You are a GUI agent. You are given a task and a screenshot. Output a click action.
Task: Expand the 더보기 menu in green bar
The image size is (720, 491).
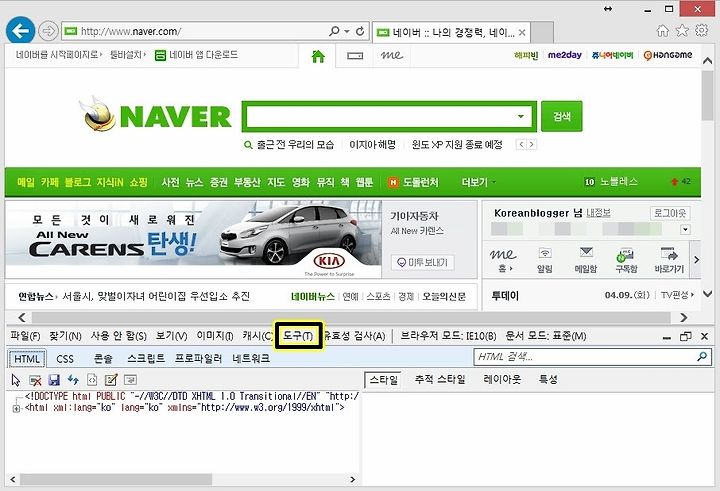[x=478, y=182]
